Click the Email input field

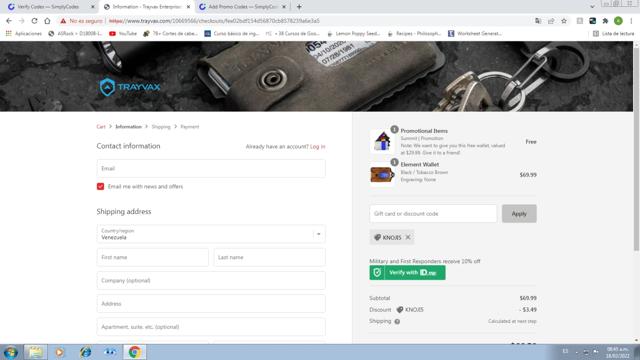tap(211, 169)
